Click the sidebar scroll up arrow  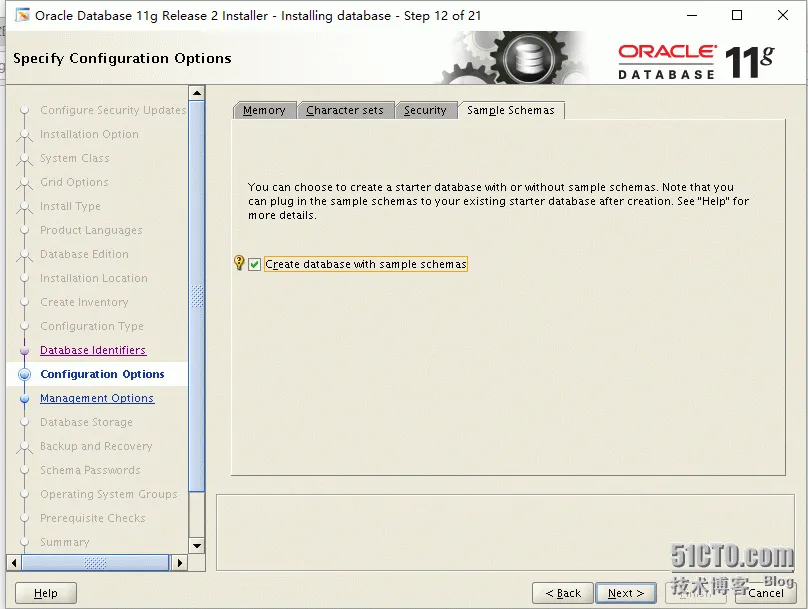[x=197, y=93]
